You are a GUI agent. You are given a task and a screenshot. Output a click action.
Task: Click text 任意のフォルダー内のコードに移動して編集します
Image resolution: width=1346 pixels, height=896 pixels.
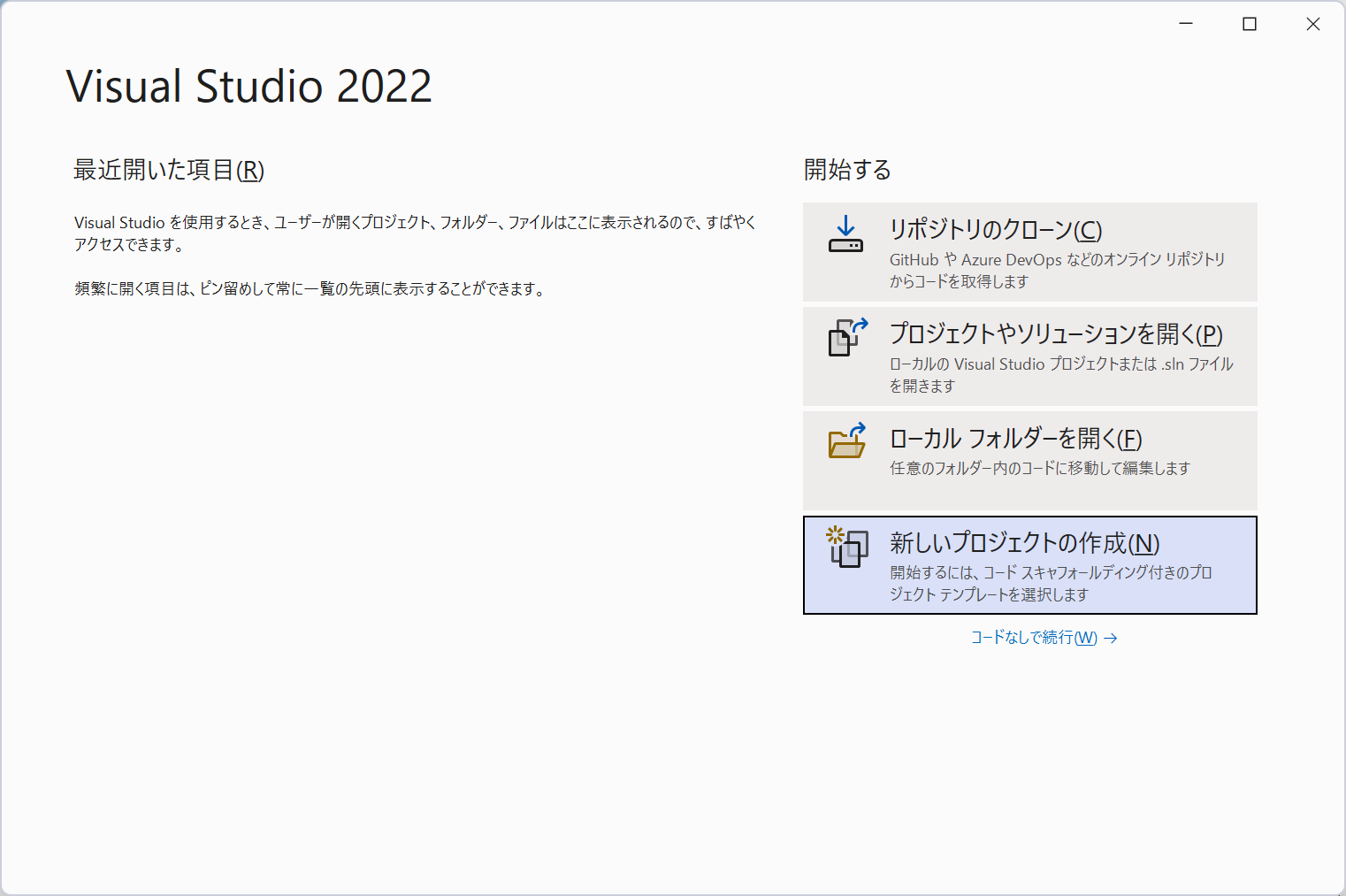1040,468
